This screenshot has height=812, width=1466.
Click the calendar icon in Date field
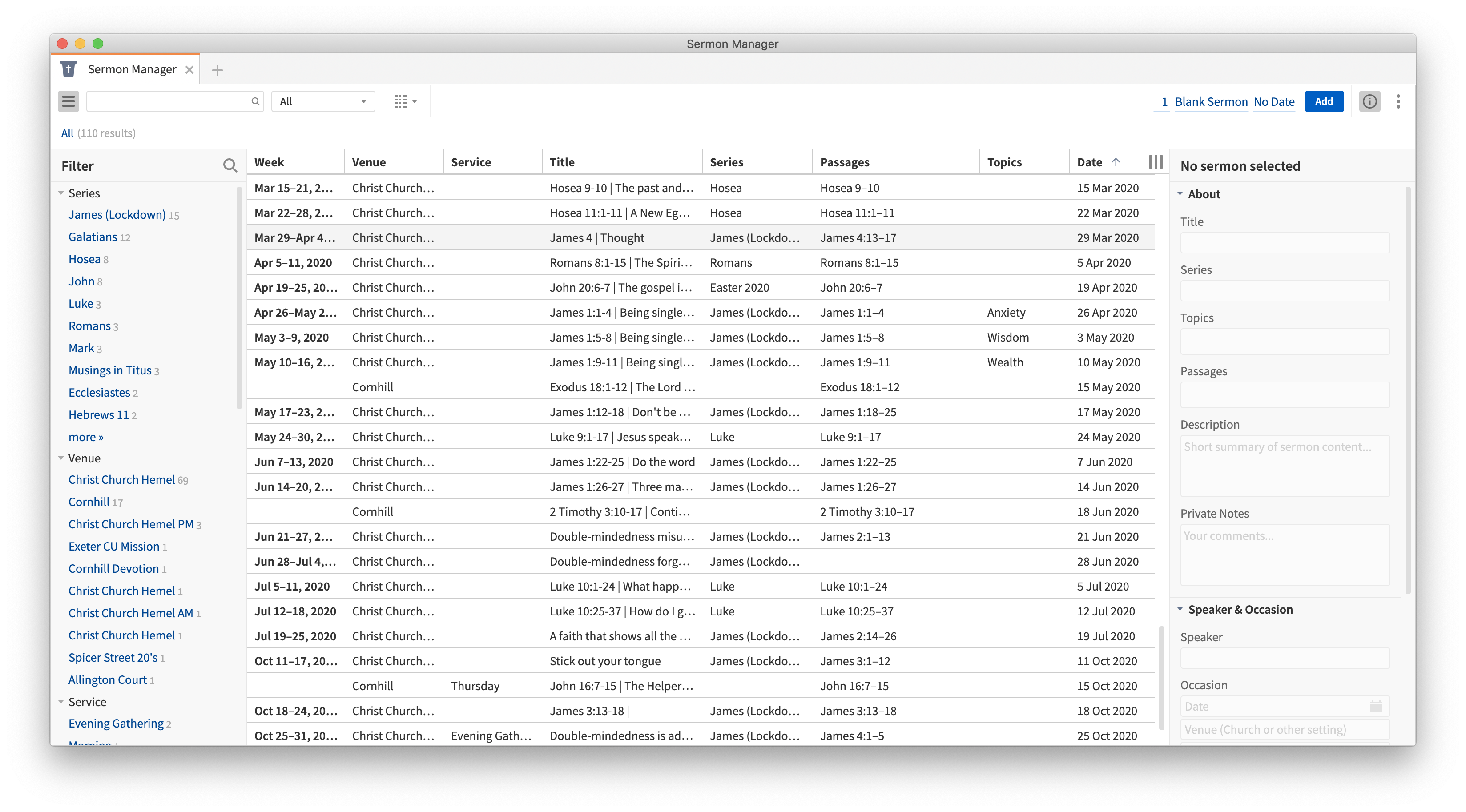(x=1376, y=706)
